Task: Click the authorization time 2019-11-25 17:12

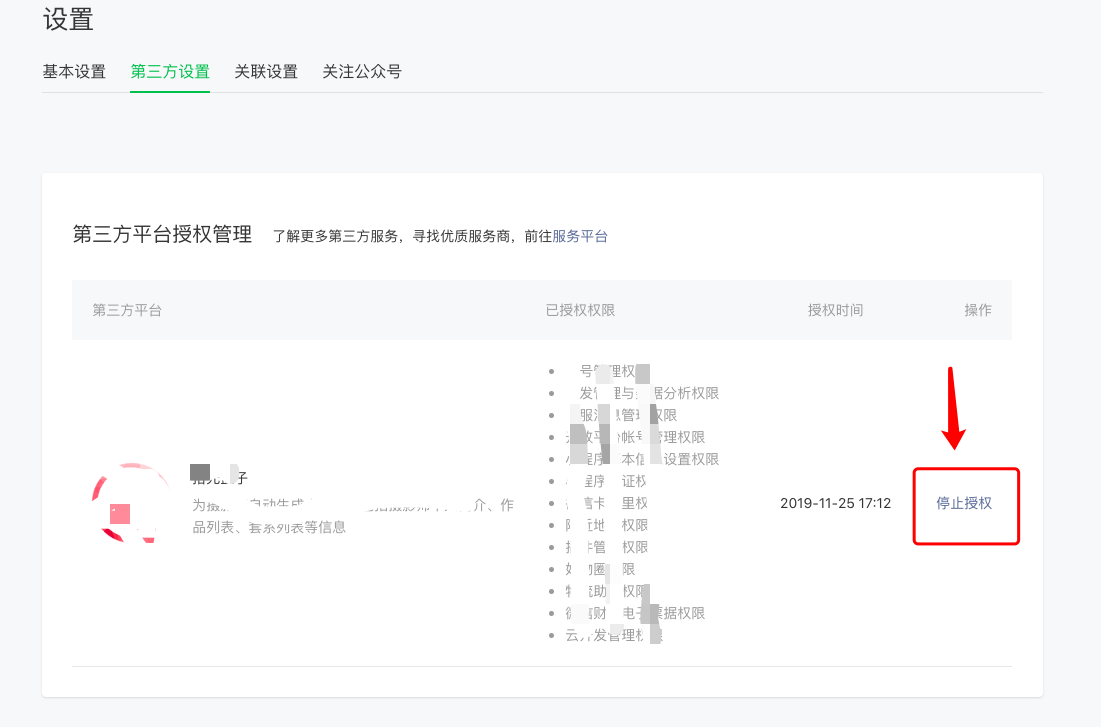Action: pyautogui.click(x=835, y=503)
